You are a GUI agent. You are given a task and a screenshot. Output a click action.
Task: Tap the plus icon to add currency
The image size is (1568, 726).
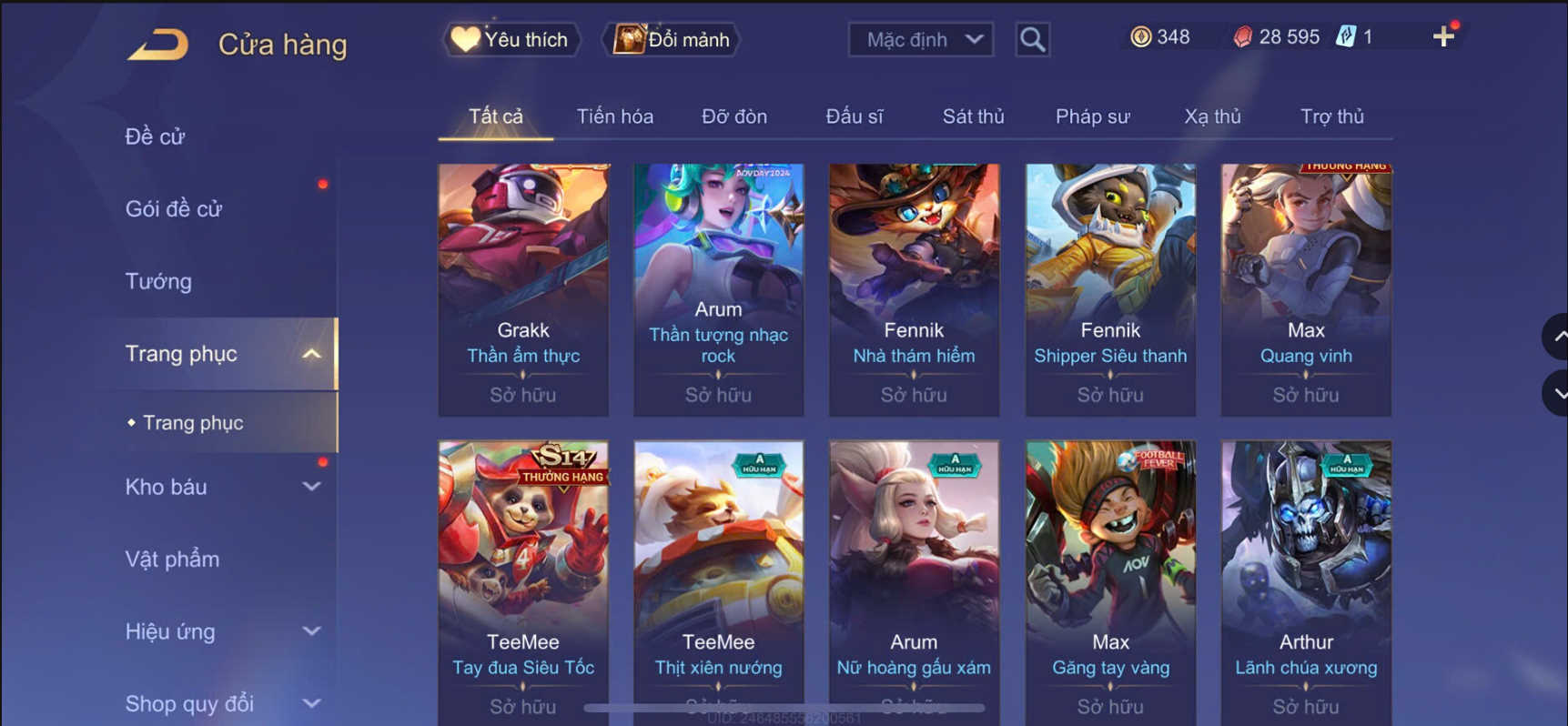(x=1443, y=36)
